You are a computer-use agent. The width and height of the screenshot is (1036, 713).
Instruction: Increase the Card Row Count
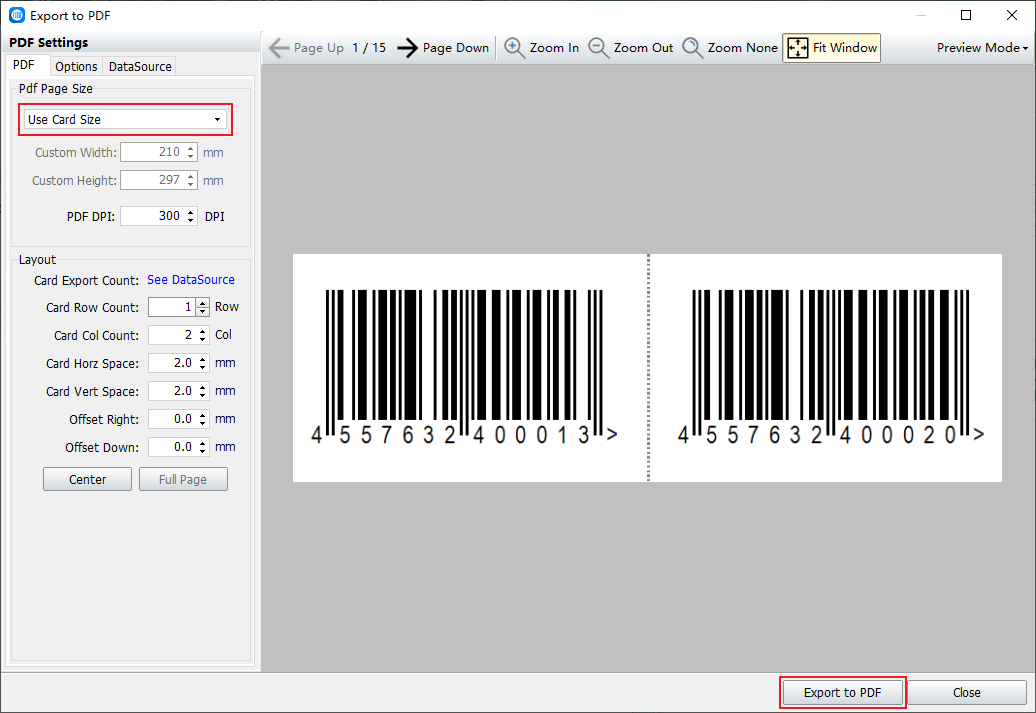(x=203, y=303)
